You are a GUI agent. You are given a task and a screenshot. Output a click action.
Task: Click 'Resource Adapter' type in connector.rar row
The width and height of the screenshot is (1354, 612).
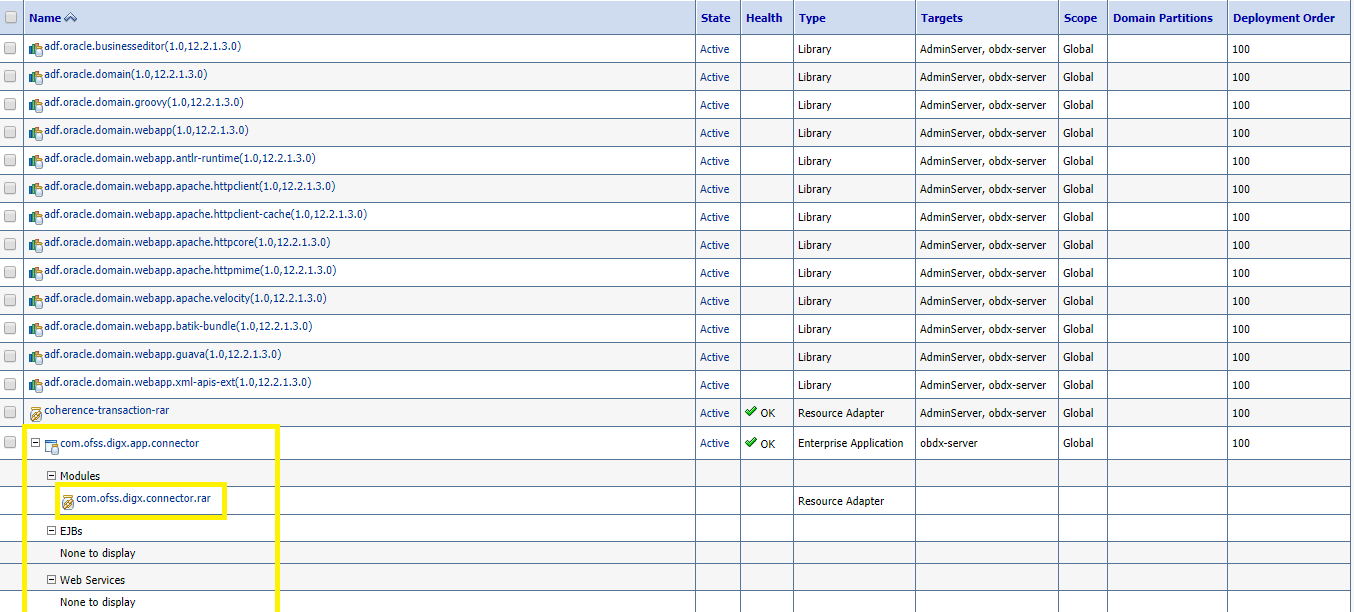click(841, 501)
